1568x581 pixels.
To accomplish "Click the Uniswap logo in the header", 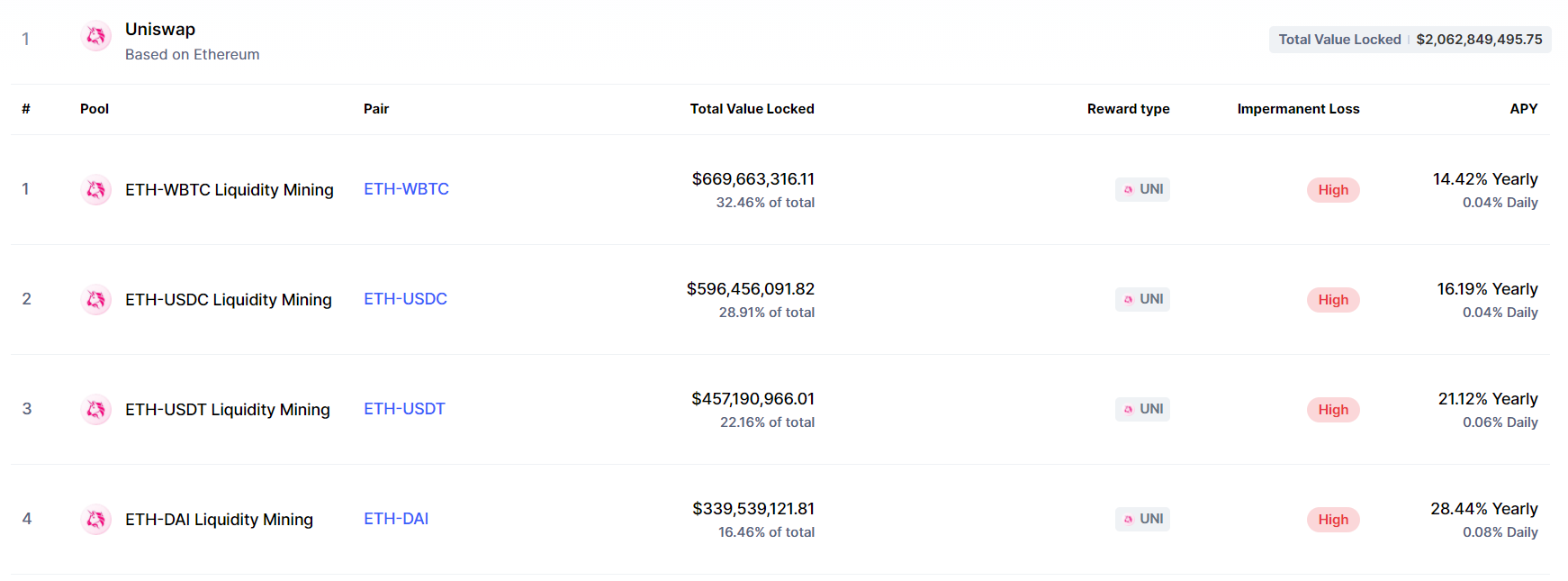I will [95, 37].
